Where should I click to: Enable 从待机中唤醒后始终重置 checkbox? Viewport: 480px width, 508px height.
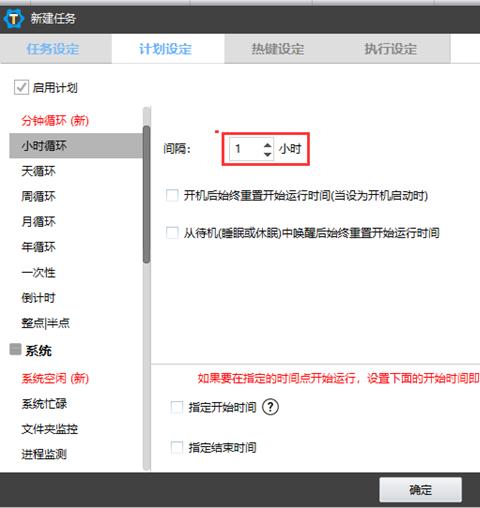172,233
